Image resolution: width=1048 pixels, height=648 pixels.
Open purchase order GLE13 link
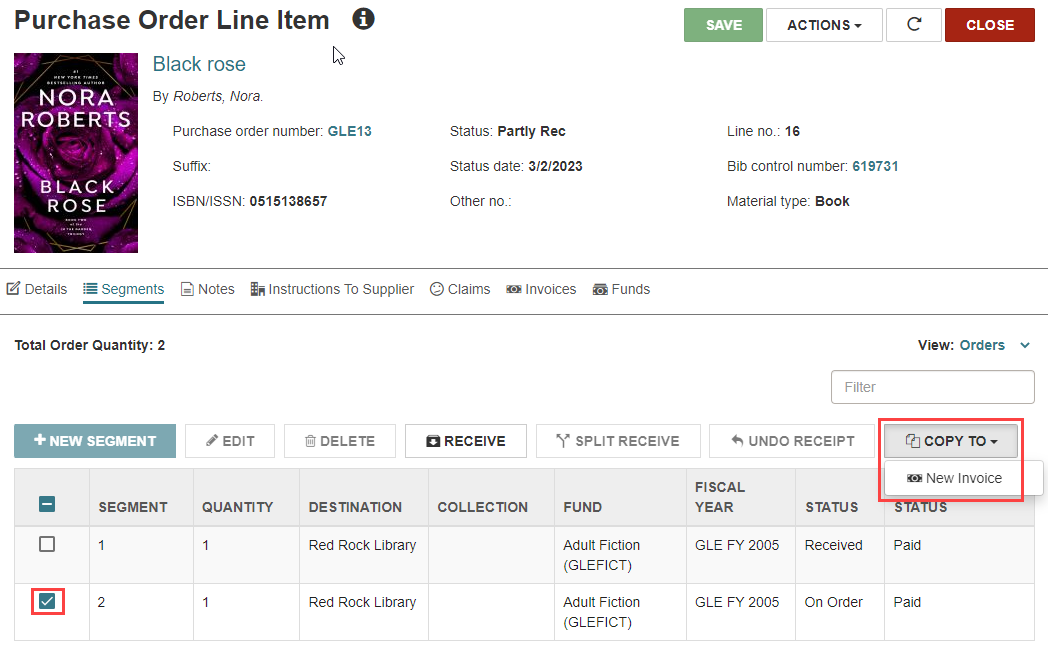[x=350, y=131]
